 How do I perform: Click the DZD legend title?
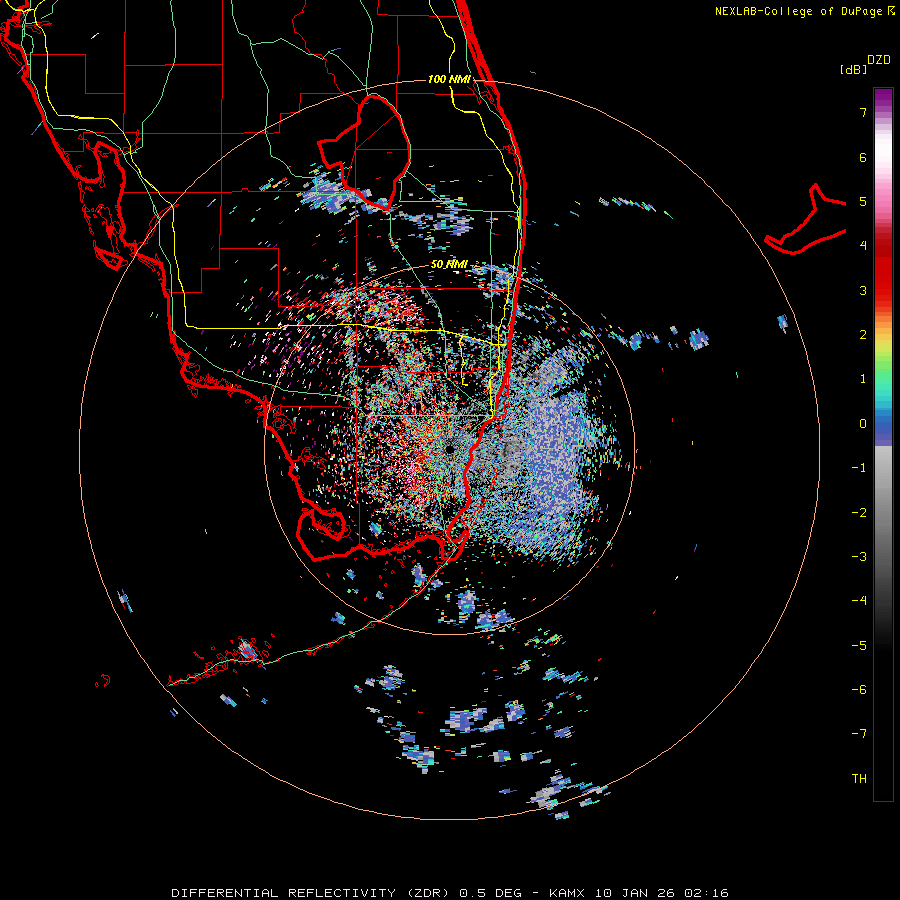click(x=879, y=60)
